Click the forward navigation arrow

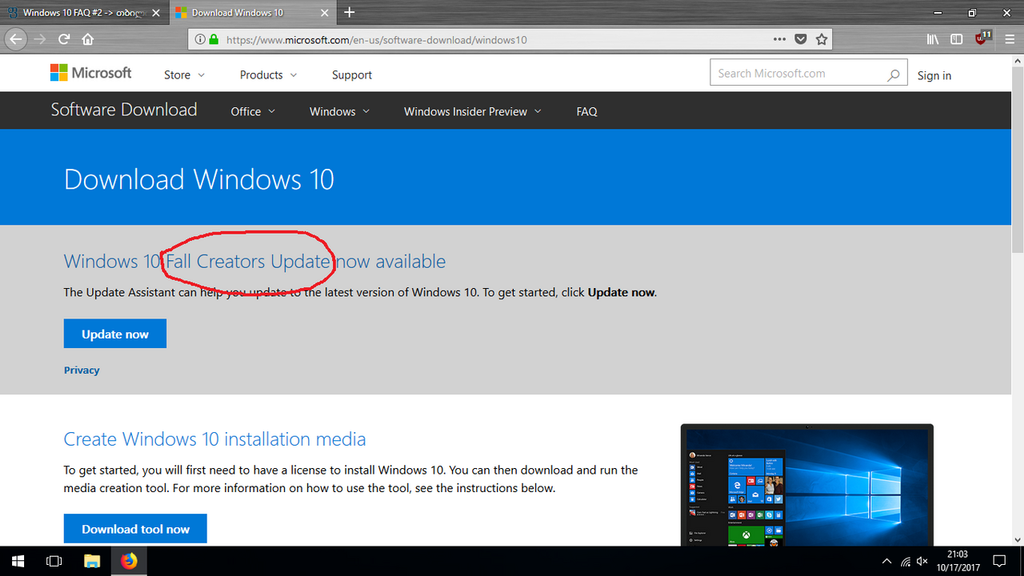click(x=40, y=39)
